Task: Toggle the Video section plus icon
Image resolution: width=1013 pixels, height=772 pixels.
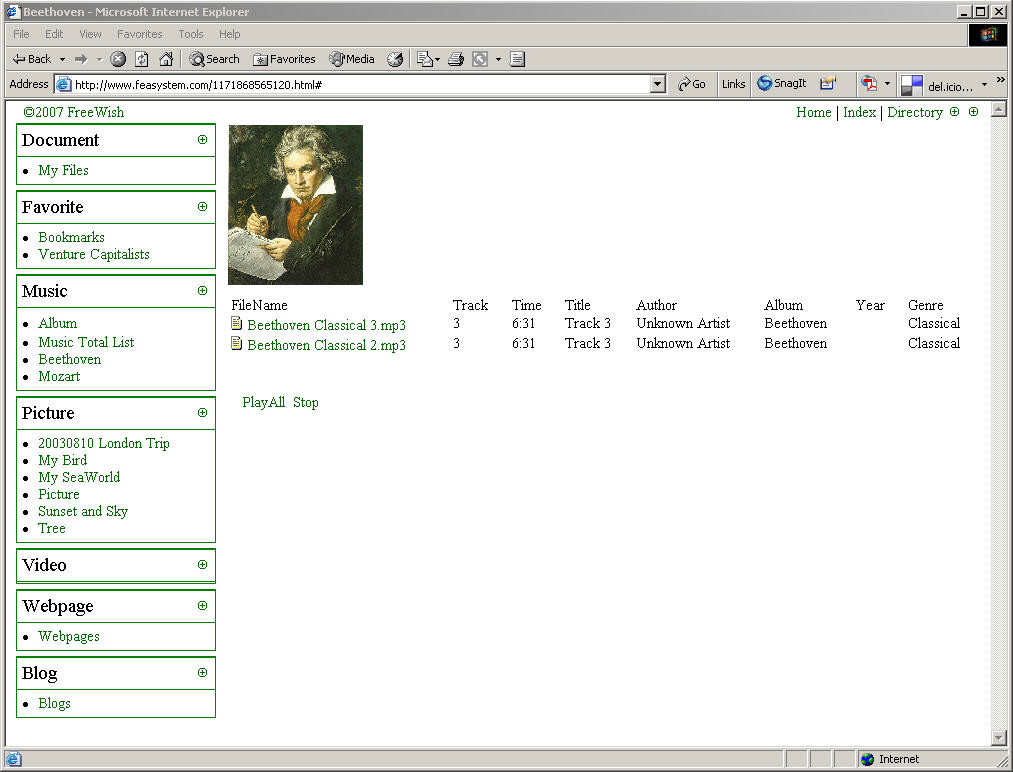Action: point(202,565)
